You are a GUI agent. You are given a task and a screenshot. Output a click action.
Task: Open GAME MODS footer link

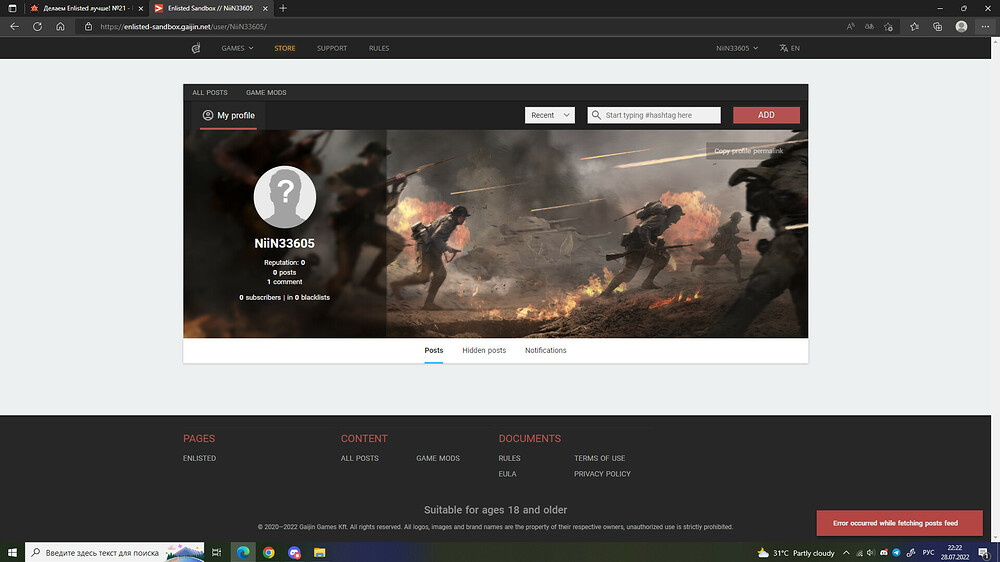(x=438, y=458)
